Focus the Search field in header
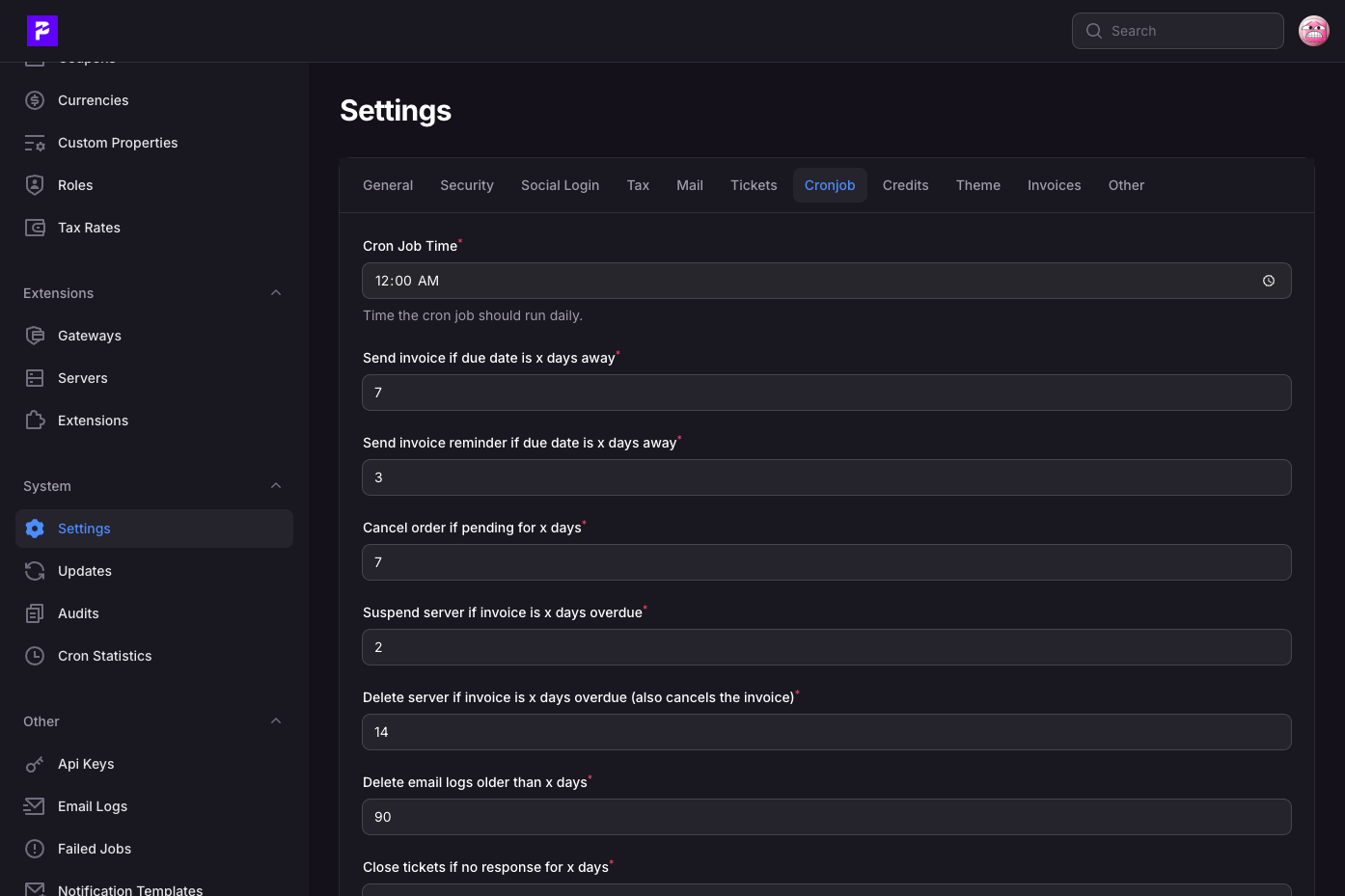1345x896 pixels. point(1178,31)
